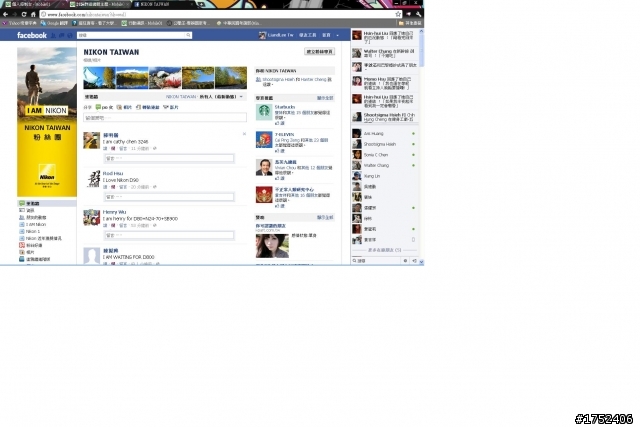Dismiss the cathy chen post with X
Viewport: 640px width, 427px height.
[x=244, y=134]
